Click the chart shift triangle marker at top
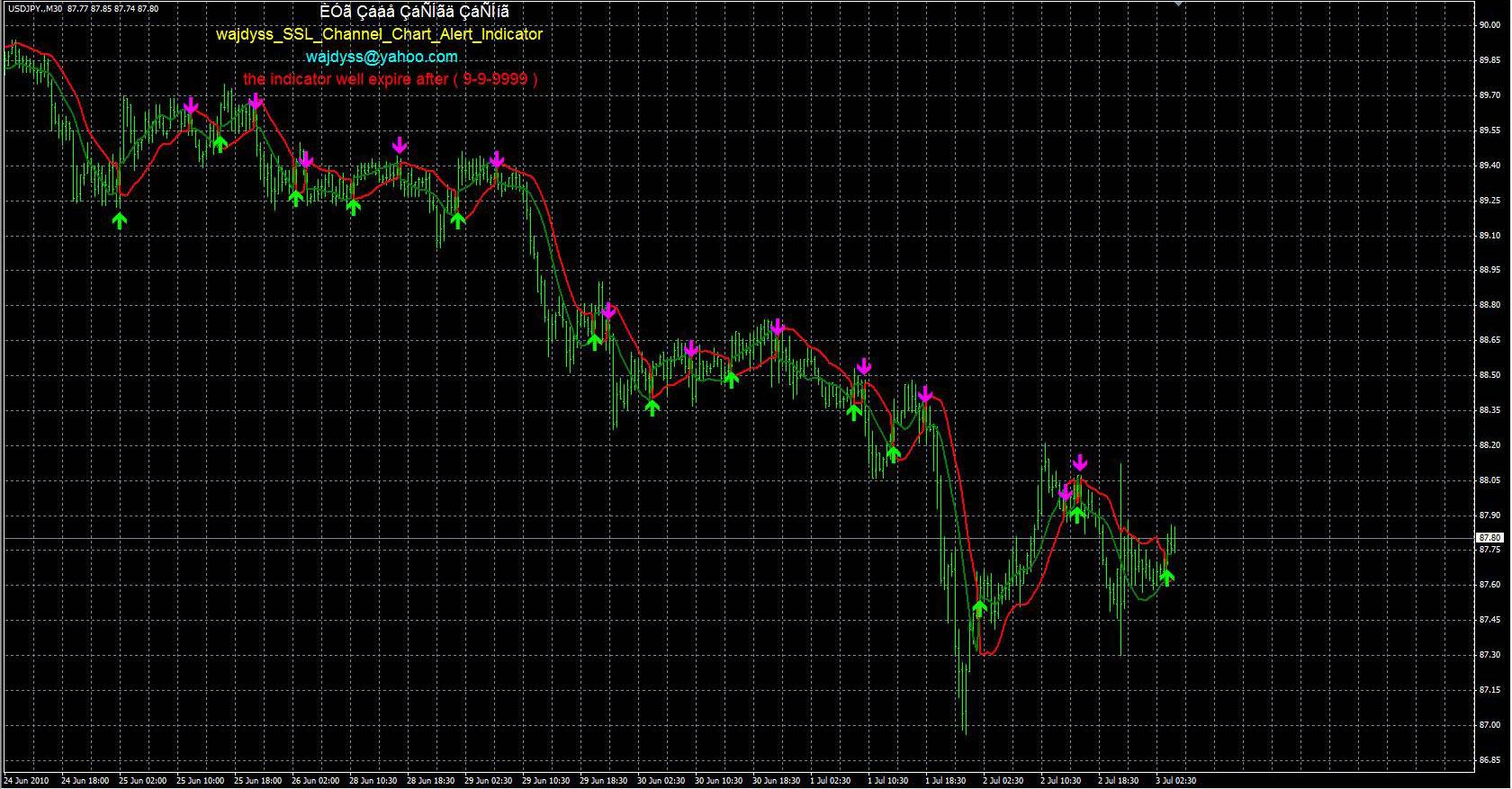Viewport: 1512px width, 789px height. click(1179, 4)
